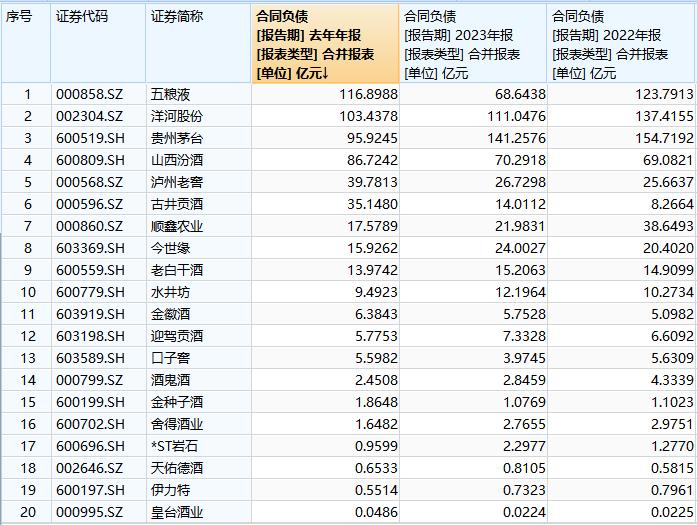Select stock code 600559.SH
697x525 pixels.
(x=90, y=270)
